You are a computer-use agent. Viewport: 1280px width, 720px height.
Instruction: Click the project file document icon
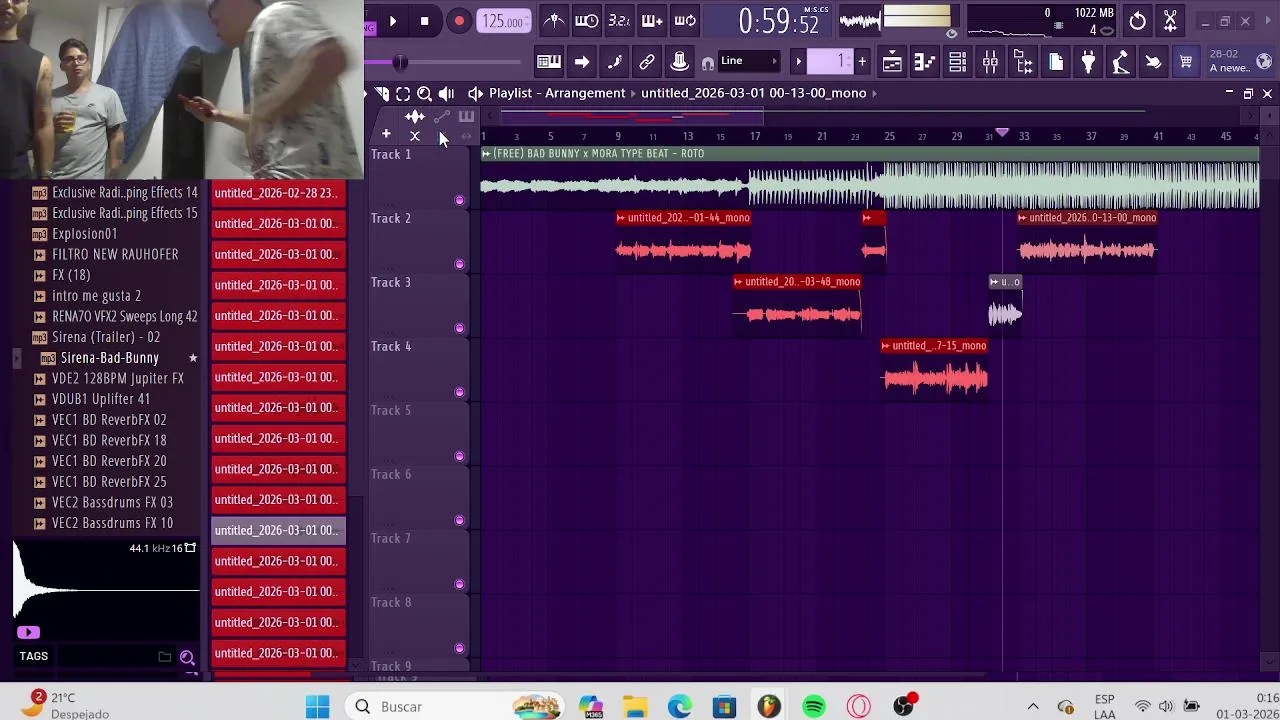(x=1056, y=62)
